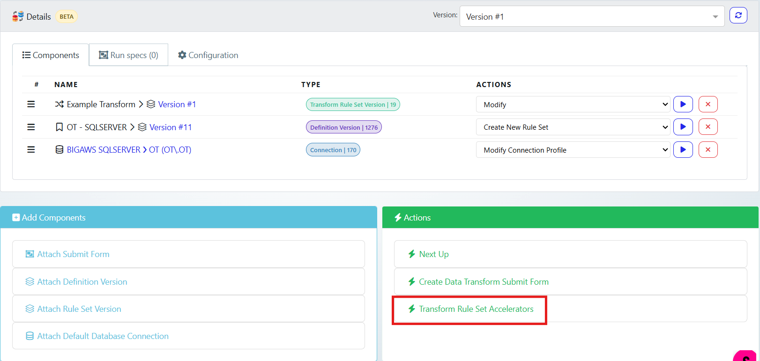Click the bookmark icon next to OT - SQLSERVER
Screen dimensions: 760x361
[x=59, y=127]
